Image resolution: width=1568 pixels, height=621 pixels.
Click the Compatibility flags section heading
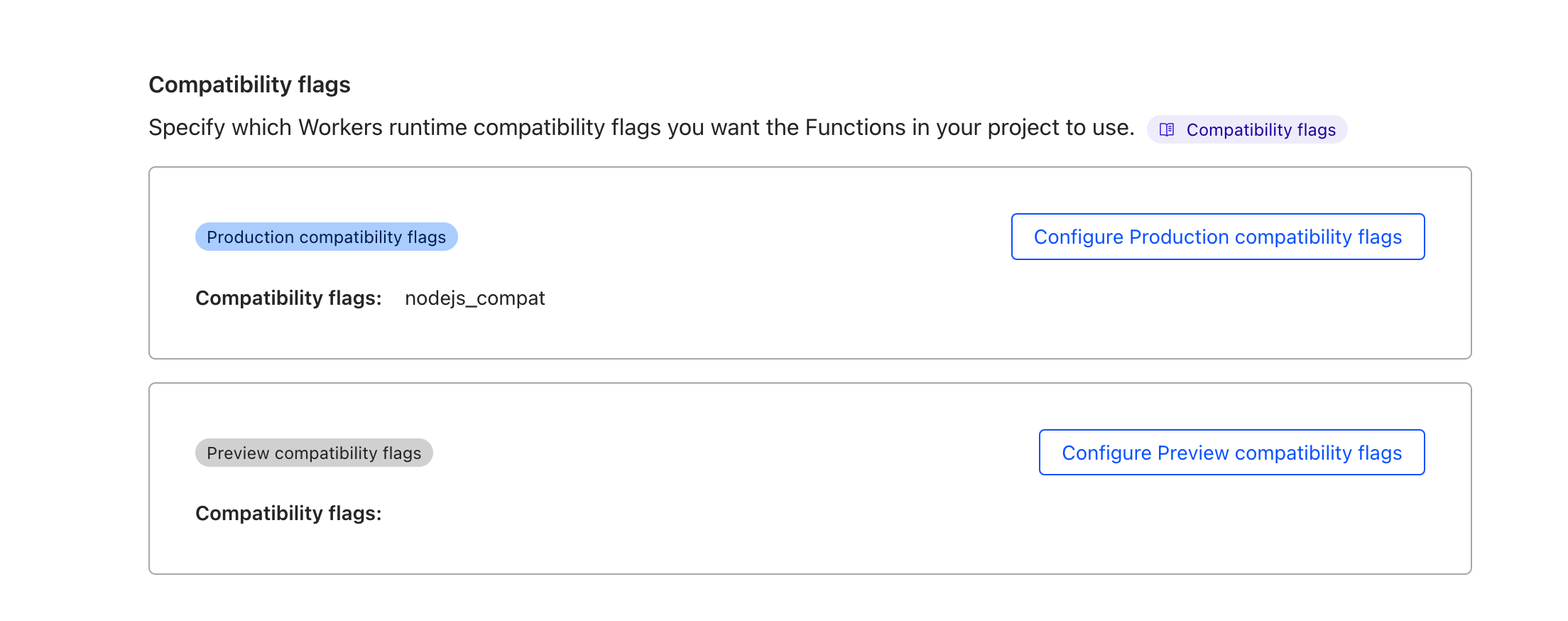(x=249, y=85)
